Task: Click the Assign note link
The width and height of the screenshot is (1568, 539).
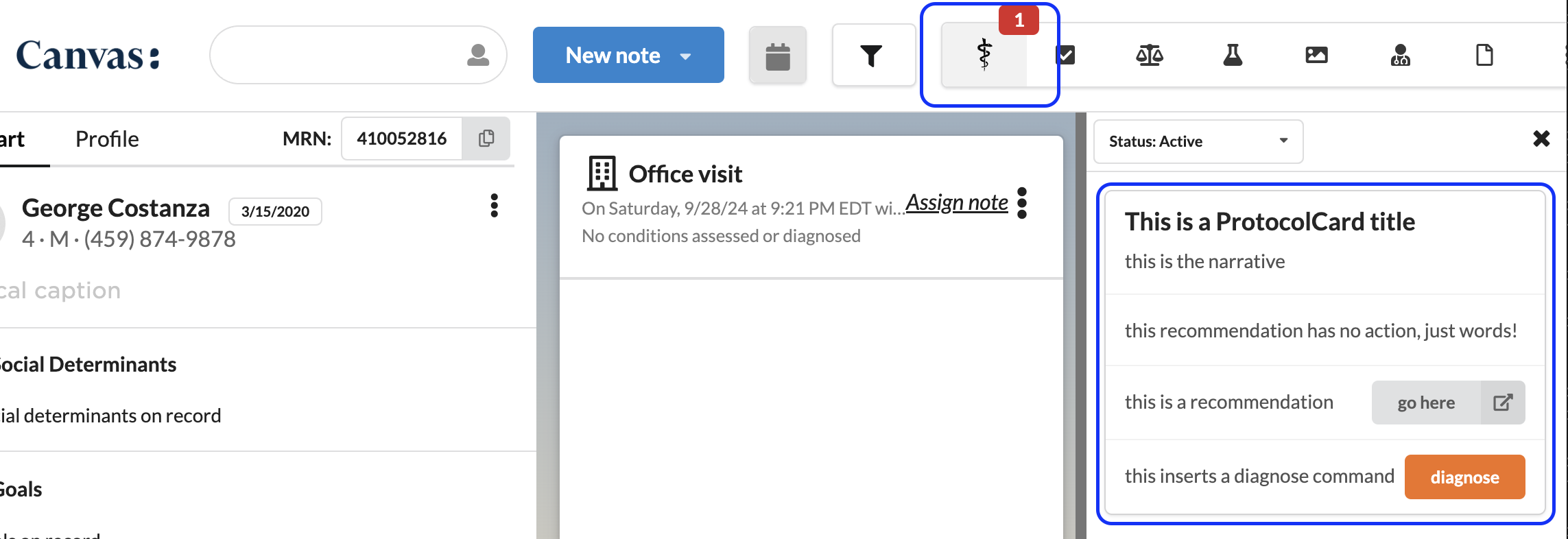Action: [957, 203]
